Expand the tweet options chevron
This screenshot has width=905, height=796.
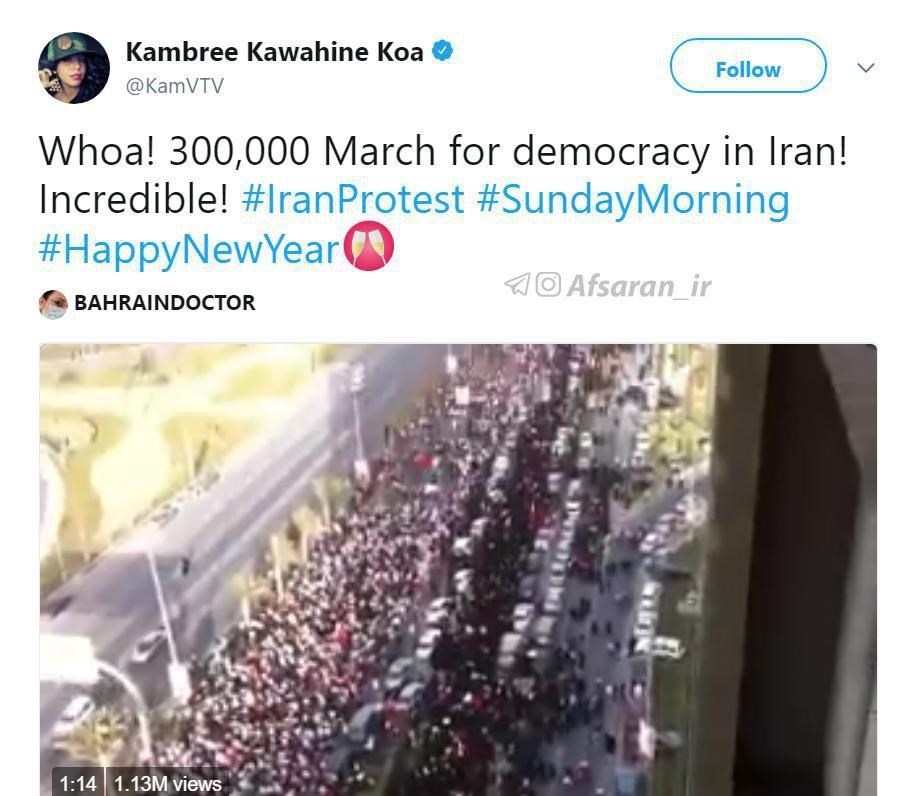(x=866, y=68)
